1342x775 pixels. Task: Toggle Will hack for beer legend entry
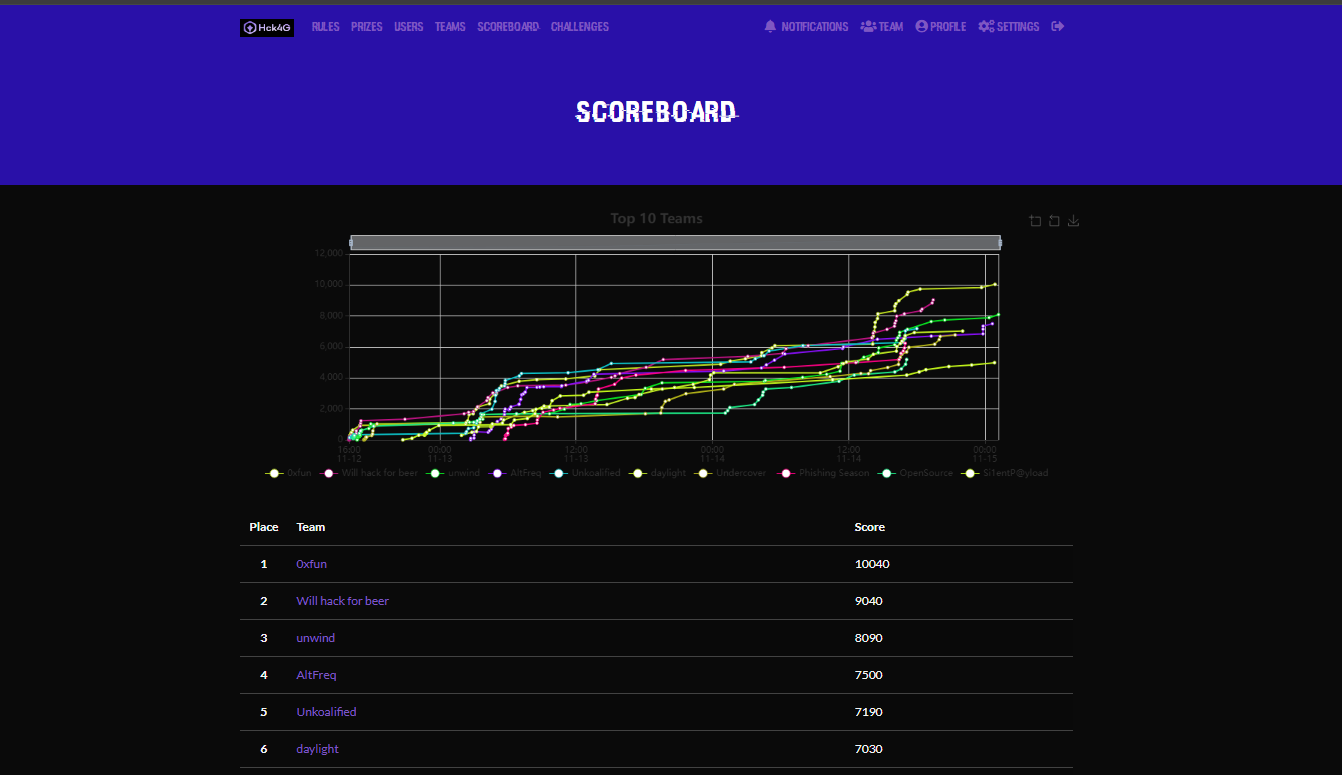(x=369, y=473)
